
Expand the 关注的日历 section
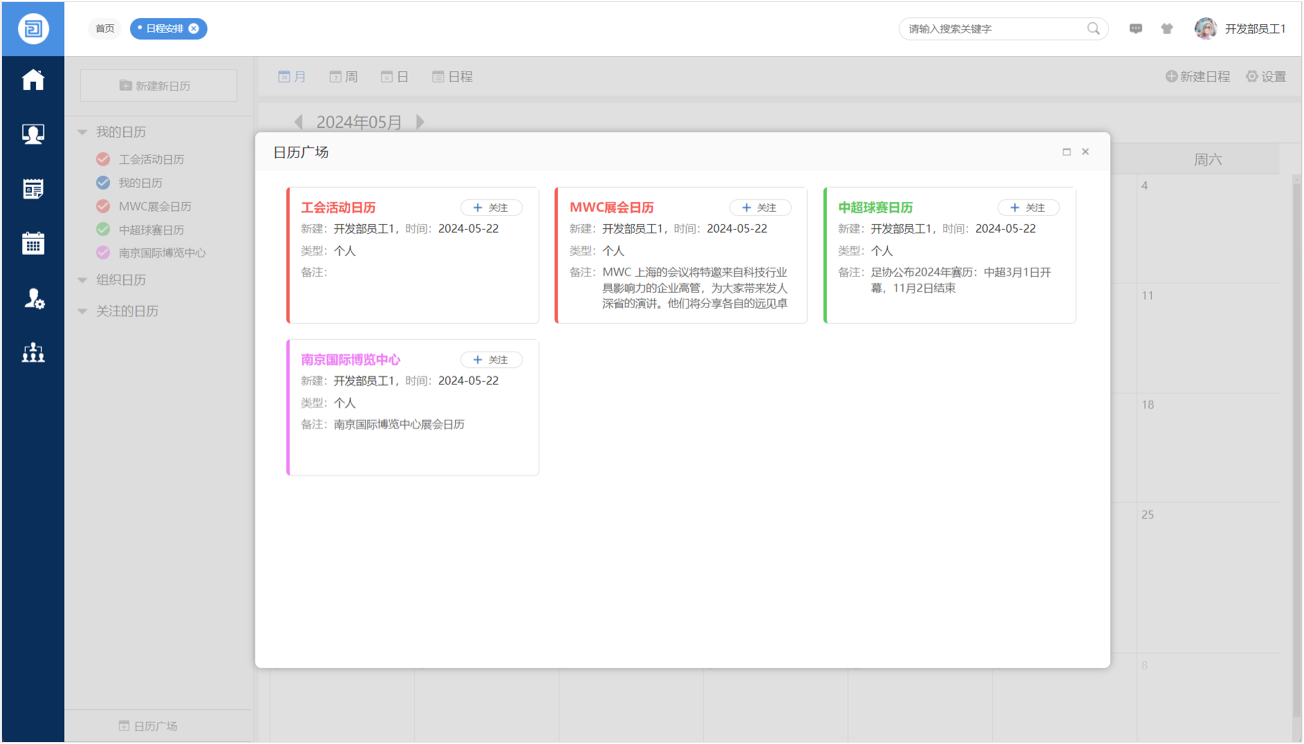coord(83,311)
